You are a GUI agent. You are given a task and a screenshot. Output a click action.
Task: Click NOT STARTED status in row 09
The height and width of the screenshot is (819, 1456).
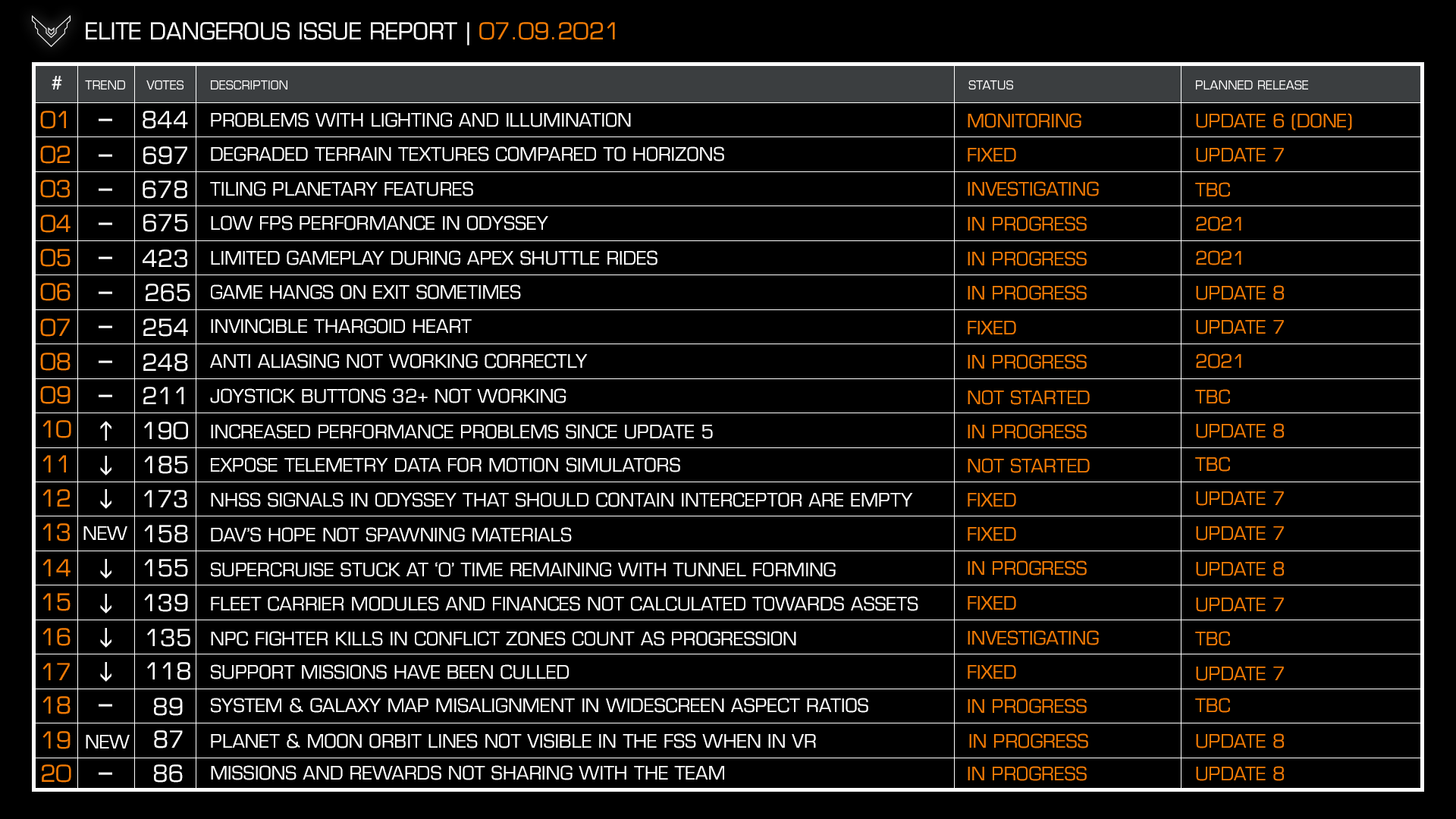click(1028, 397)
